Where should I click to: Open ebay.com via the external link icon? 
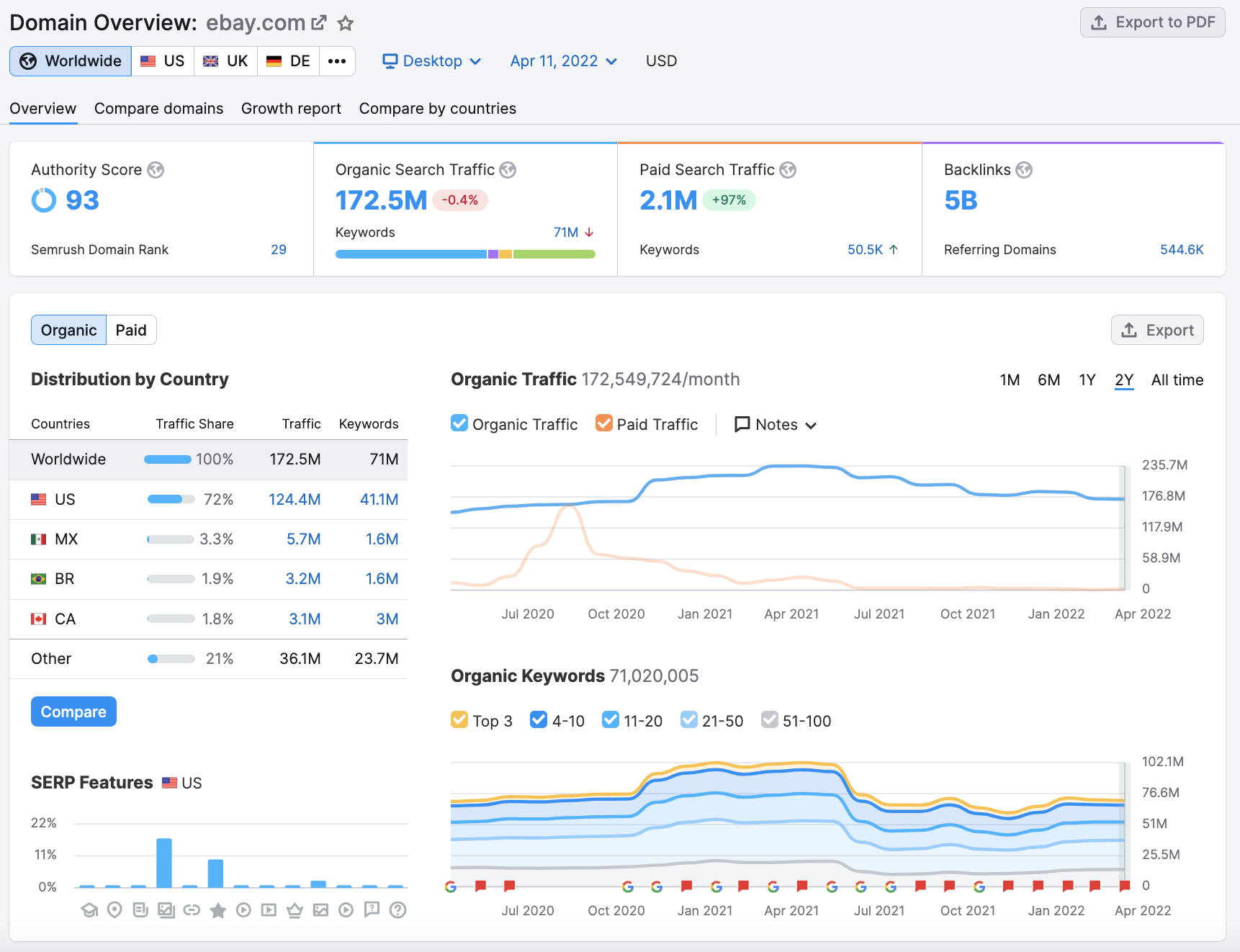318,23
